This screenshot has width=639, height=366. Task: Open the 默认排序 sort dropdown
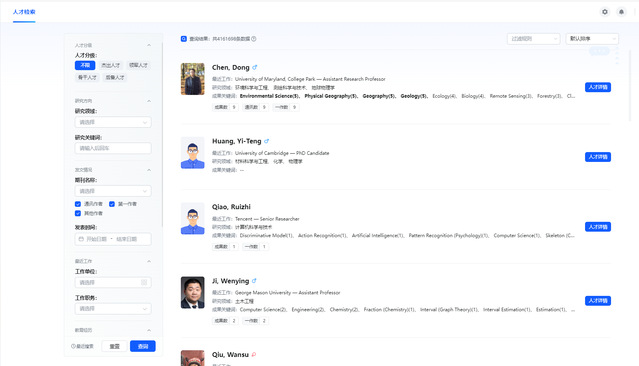coord(592,39)
